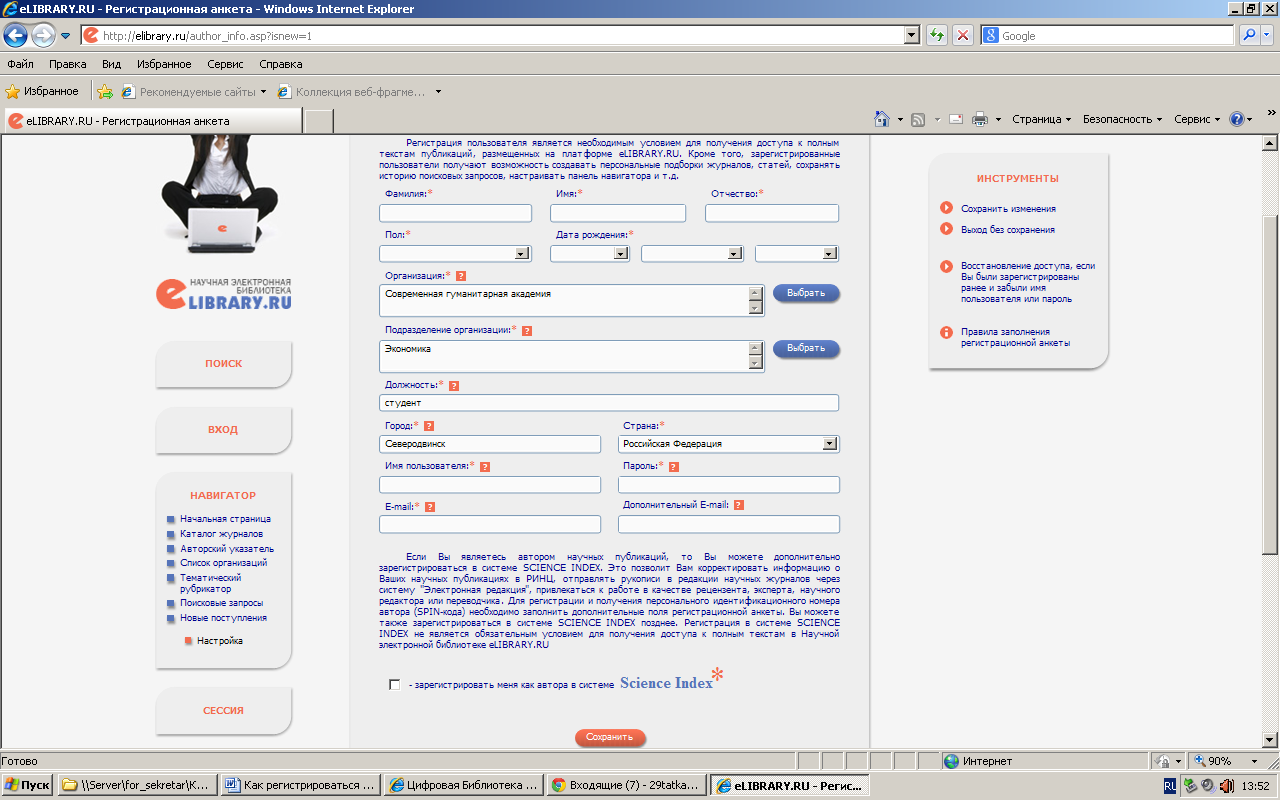
Task: Stop loading with red X icon
Action: tap(963, 35)
